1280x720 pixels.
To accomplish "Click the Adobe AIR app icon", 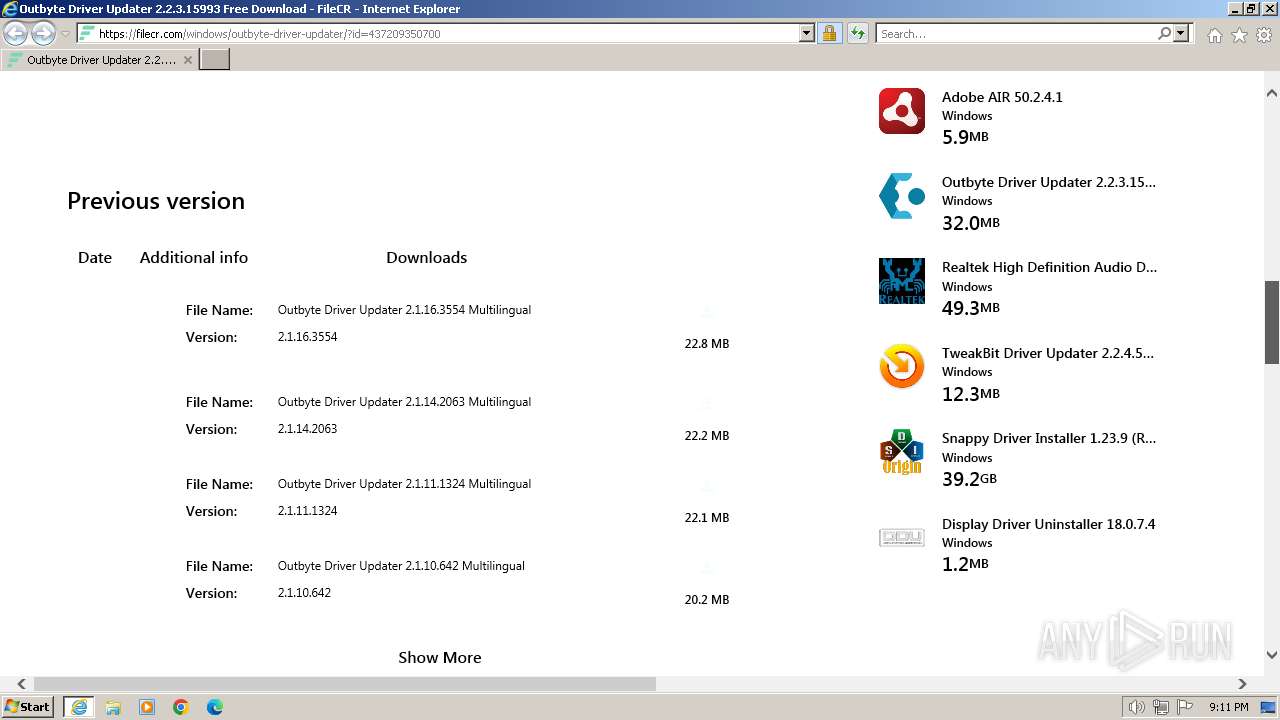I will 901,111.
